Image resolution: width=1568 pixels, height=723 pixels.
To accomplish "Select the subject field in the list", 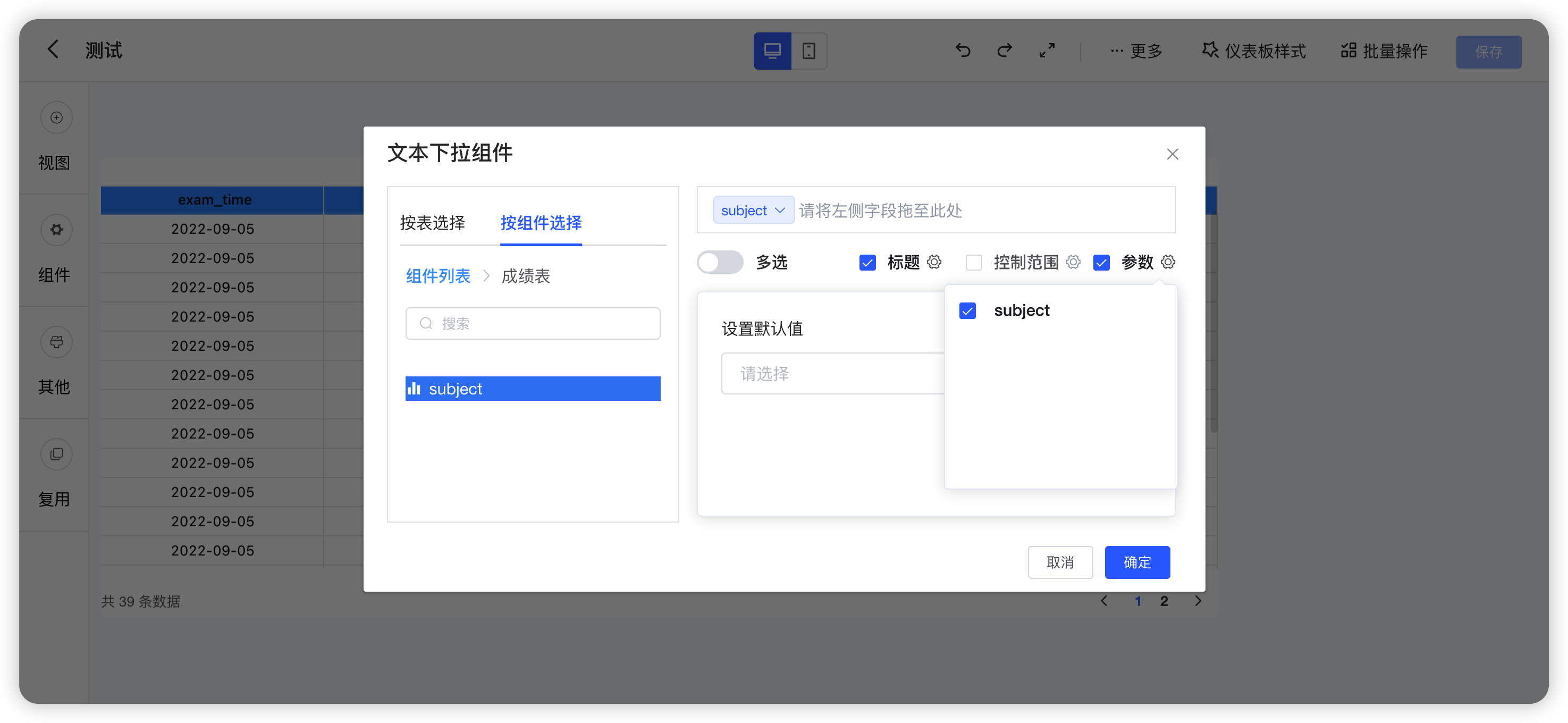I will [533, 388].
